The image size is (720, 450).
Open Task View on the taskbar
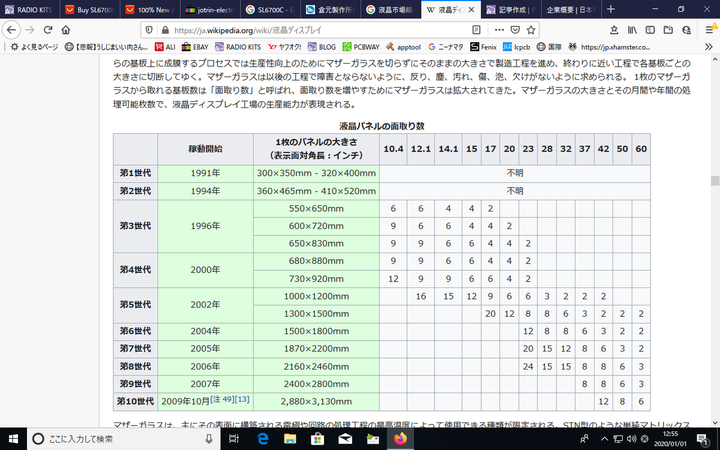234,439
